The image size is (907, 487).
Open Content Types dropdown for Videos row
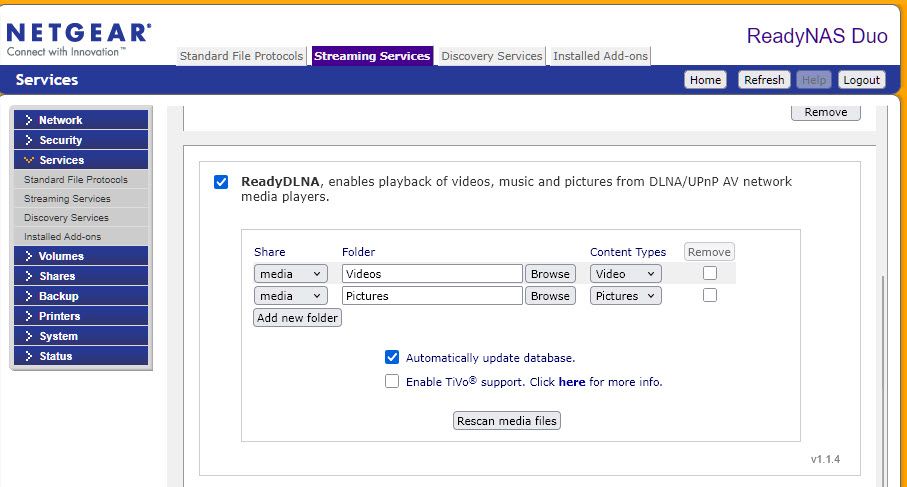click(x=625, y=274)
